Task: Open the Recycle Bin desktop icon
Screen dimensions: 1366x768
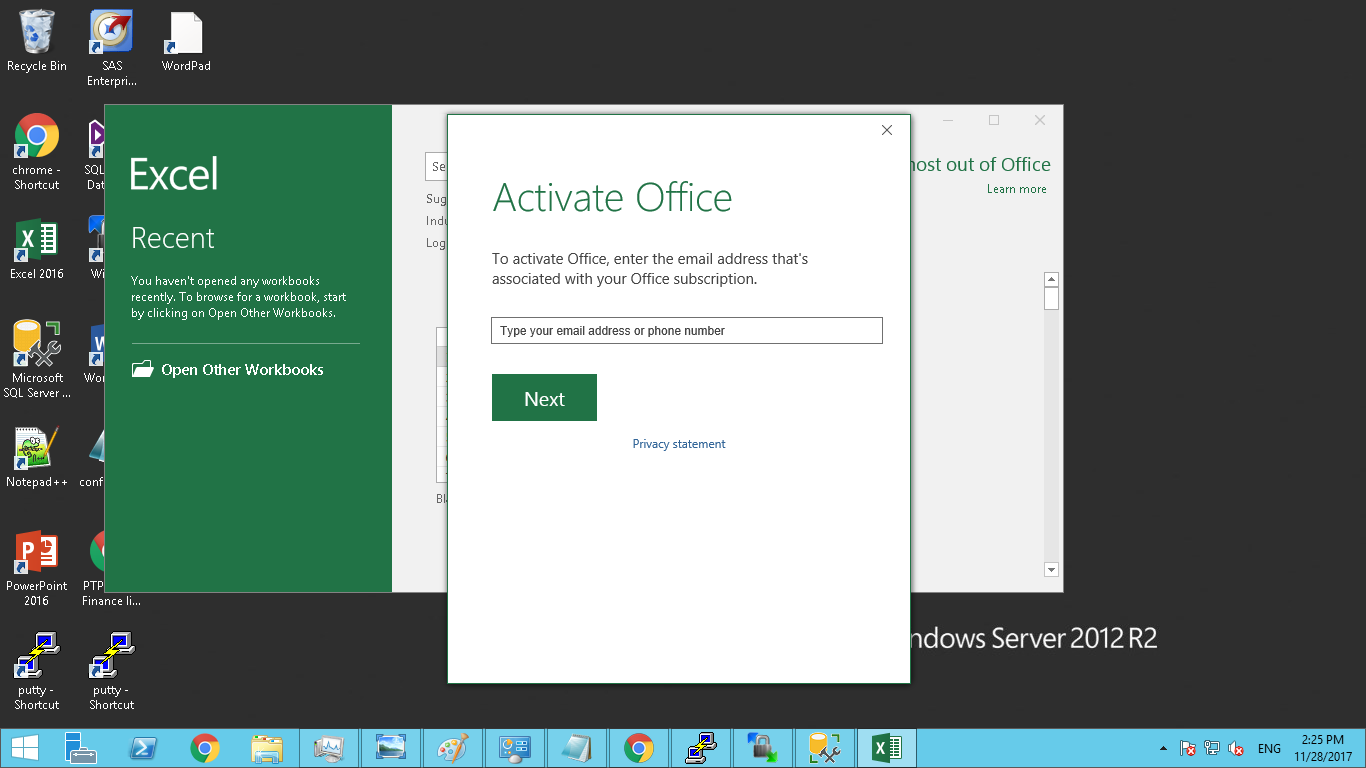Action: [x=37, y=41]
